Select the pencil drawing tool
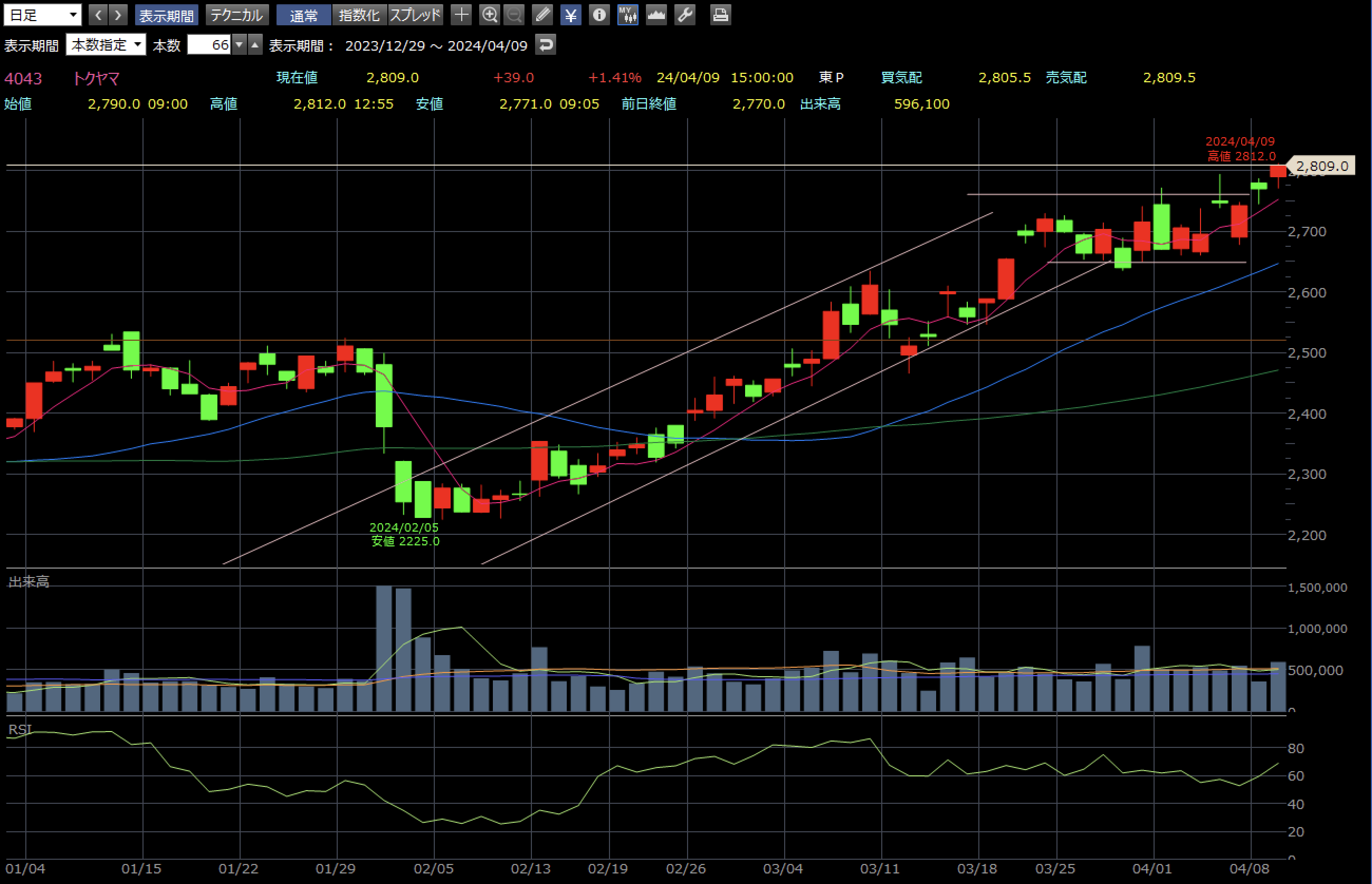This screenshot has height=884, width=1372. point(542,15)
